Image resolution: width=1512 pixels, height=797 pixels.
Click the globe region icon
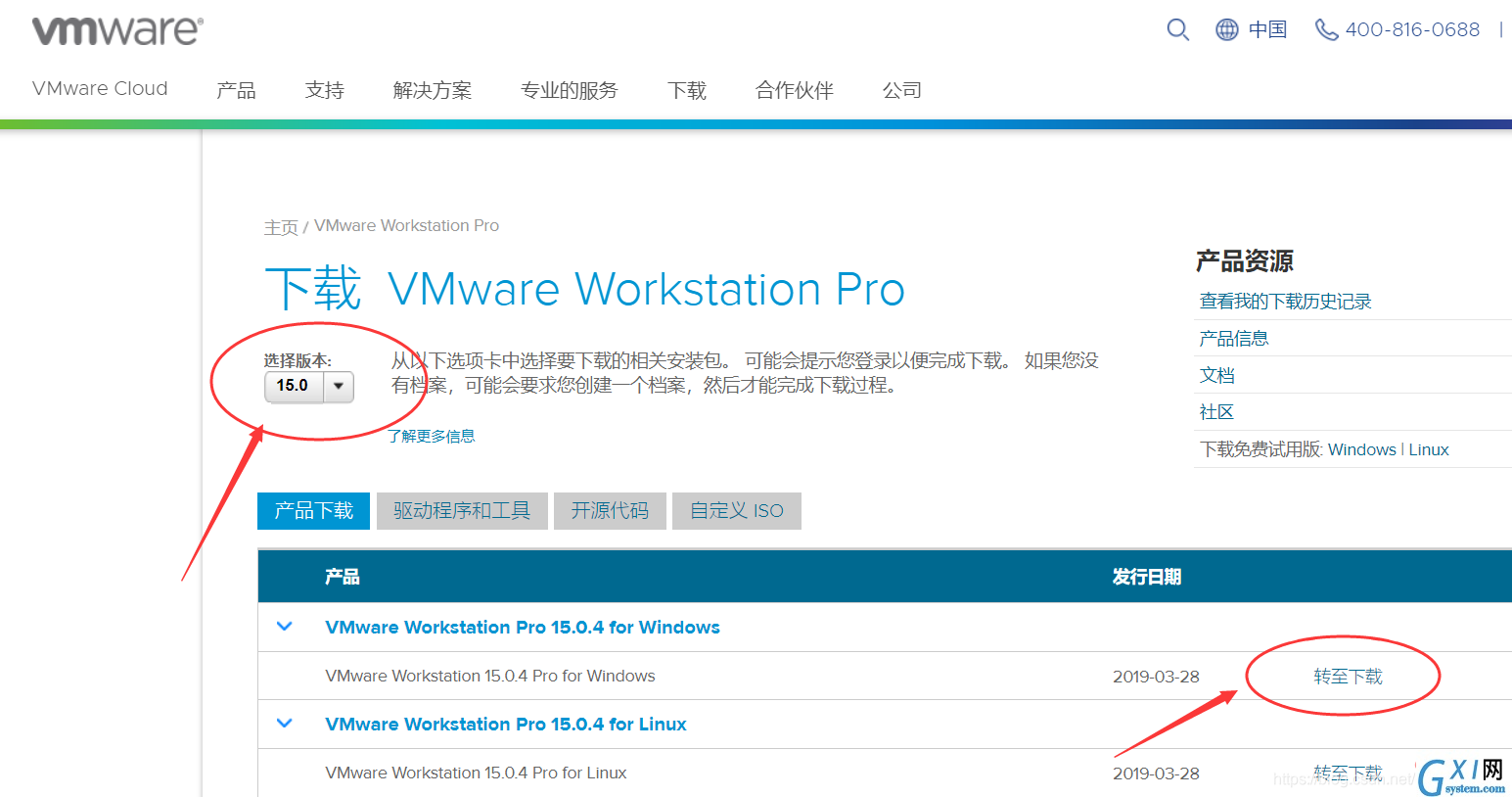[x=1227, y=30]
